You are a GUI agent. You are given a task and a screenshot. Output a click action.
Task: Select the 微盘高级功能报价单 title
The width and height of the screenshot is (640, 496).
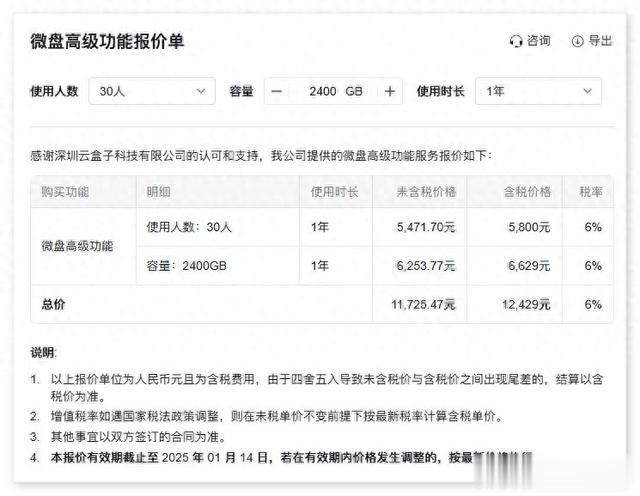tap(107, 41)
